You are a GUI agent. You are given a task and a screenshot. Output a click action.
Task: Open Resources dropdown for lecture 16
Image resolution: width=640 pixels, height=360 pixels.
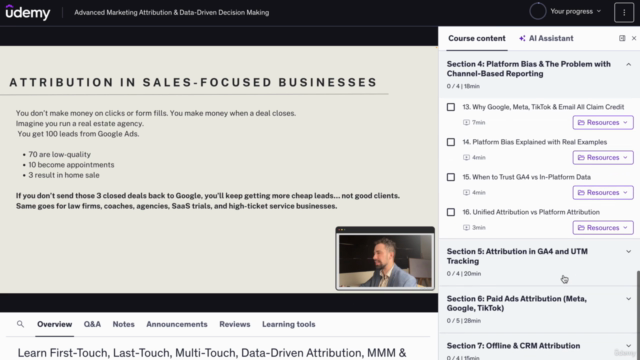pos(603,228)
